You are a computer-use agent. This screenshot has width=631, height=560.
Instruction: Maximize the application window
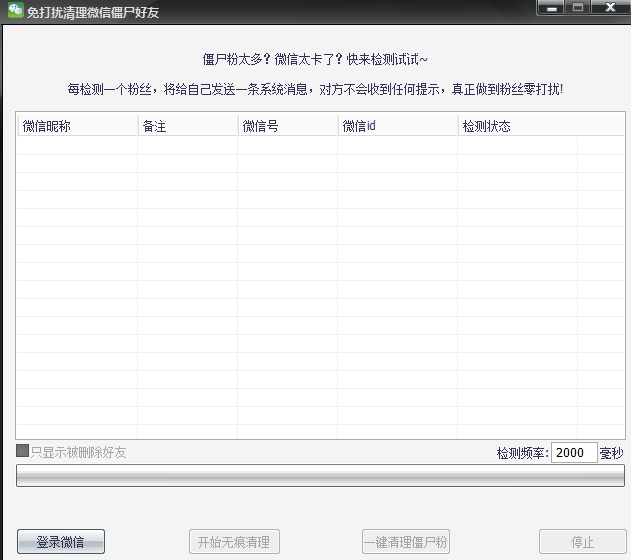tap(578, 8)
